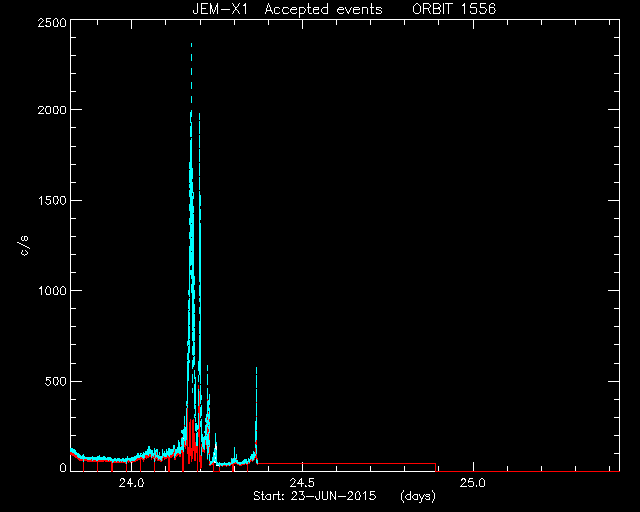Click the y-axis label '0'
This screenshot has height=512, width=640.
[63, 467]
